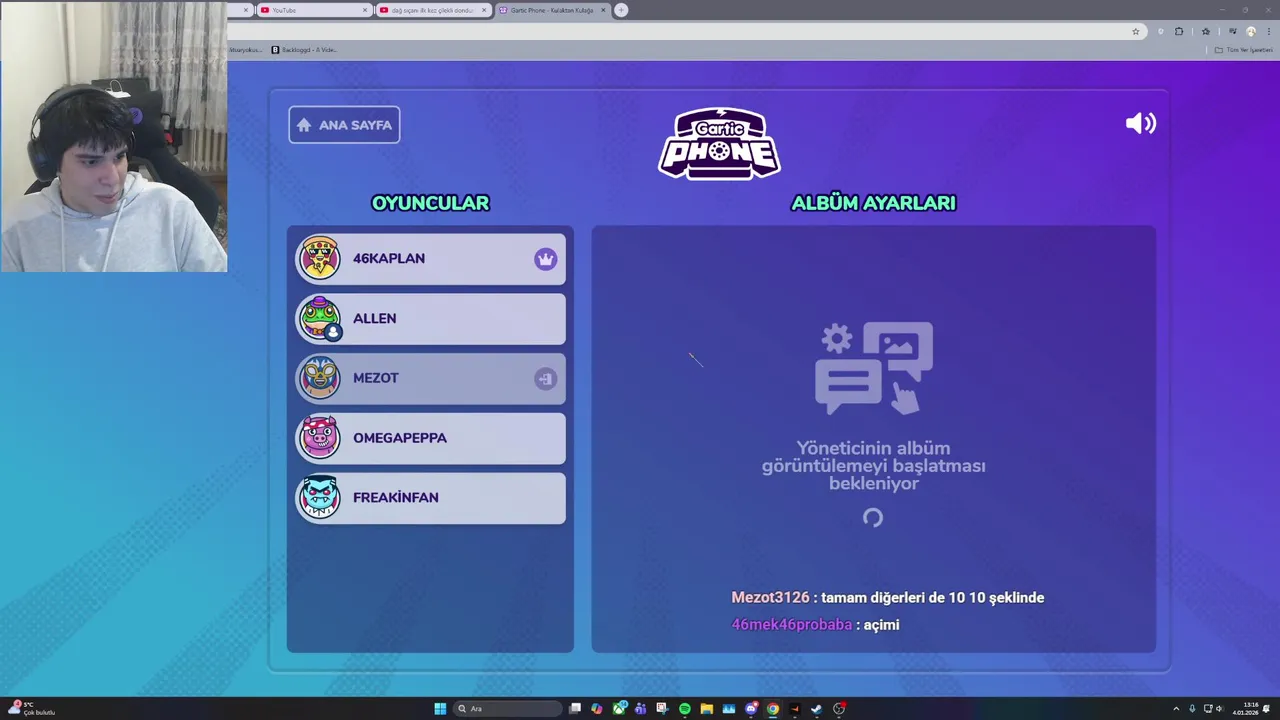Open the 'Tüm Yer İşaretleri' bookmarks folder
This screenshot has width=1280, height=720.
click(1243, 50)
